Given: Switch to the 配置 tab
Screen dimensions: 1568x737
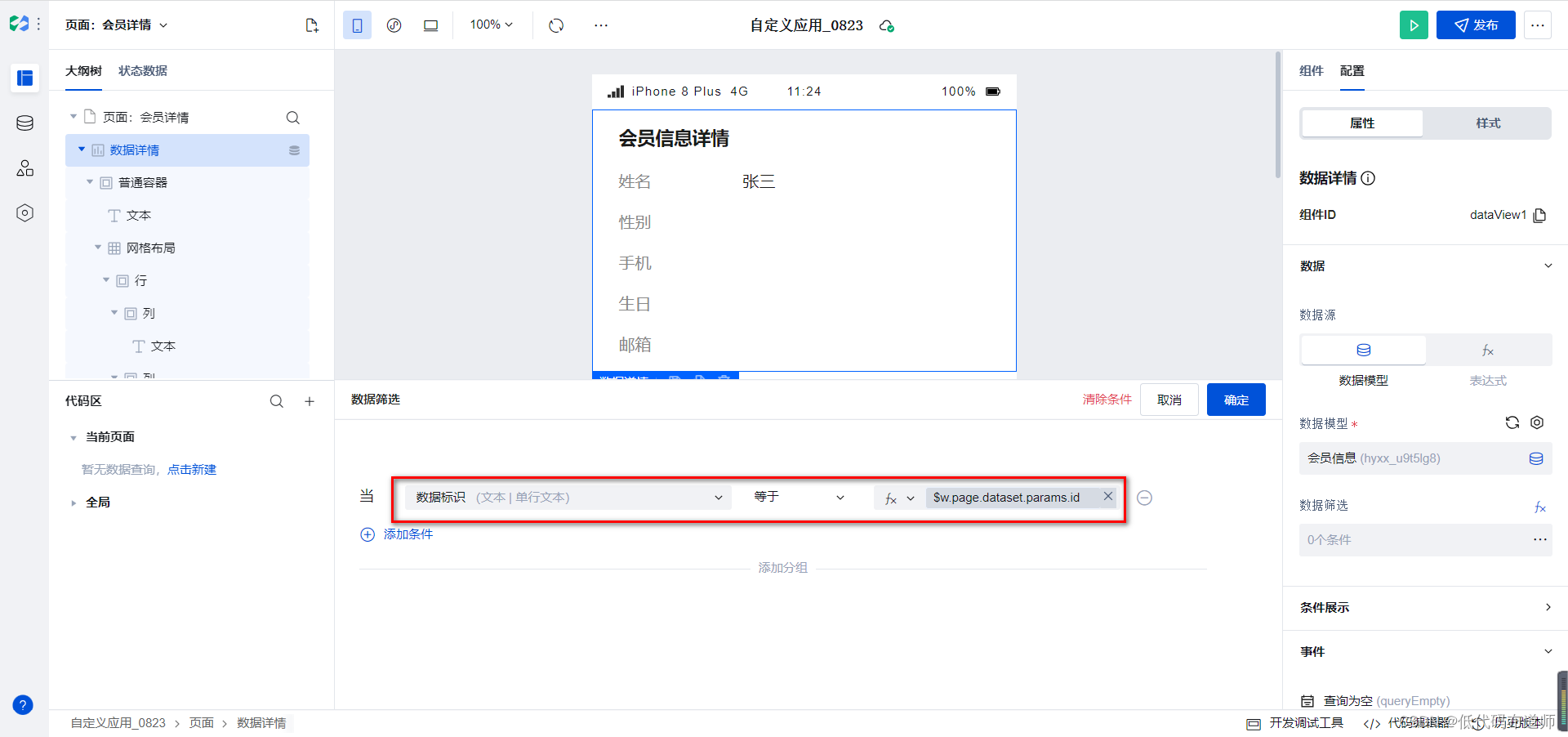Looking at the screenshot, I should point(1352,71).
